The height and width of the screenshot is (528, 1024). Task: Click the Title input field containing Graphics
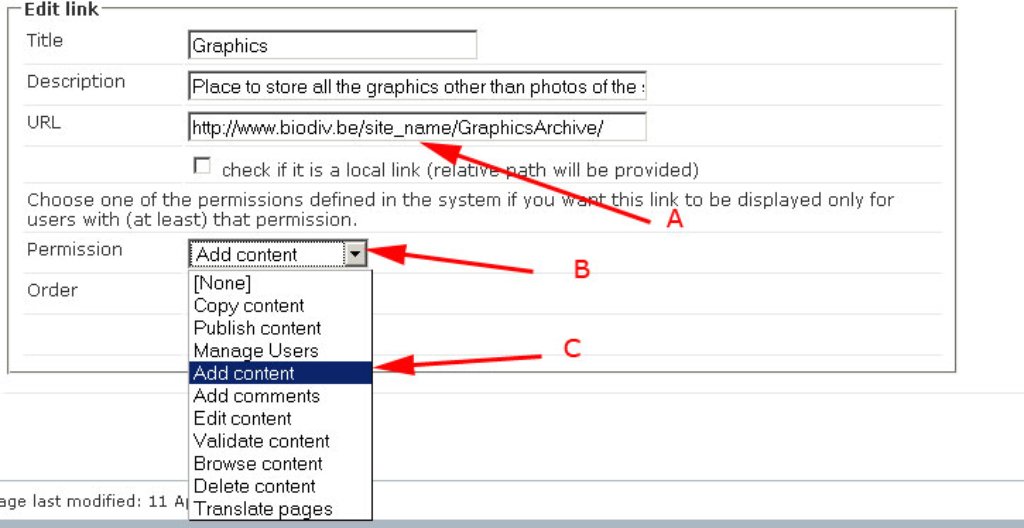332,45
